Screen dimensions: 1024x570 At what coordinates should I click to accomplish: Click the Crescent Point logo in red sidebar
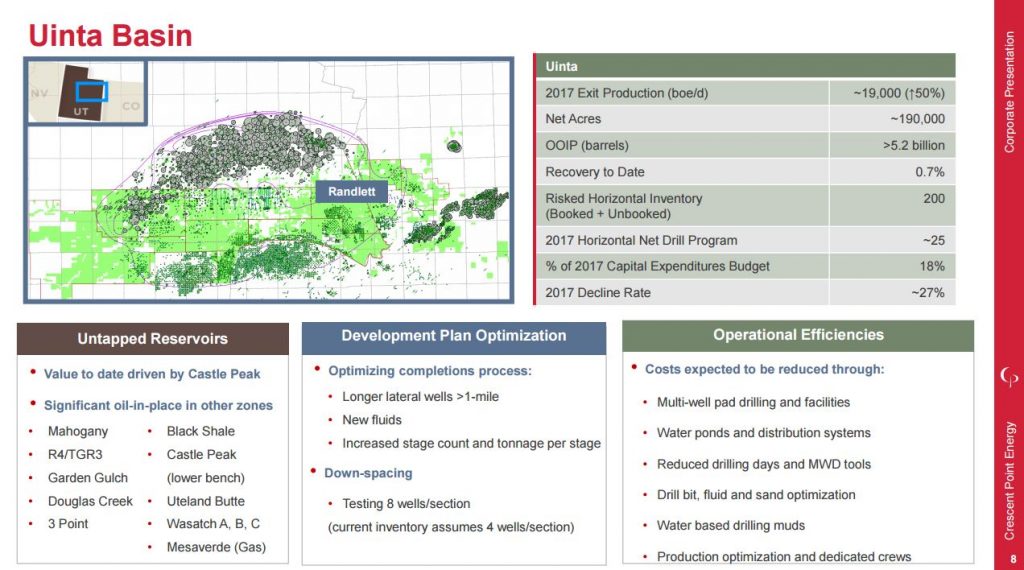(1008, 375)
